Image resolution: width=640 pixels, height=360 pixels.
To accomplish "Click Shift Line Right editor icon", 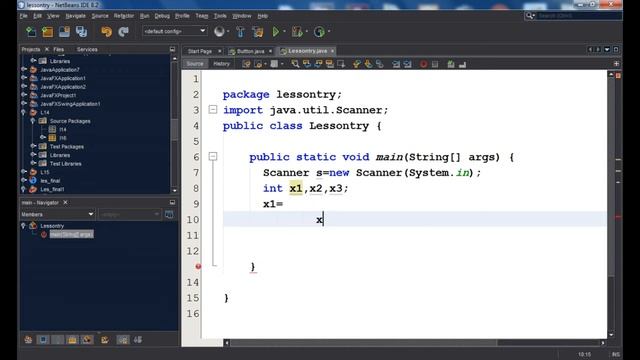I will click(x=407, y=64).
